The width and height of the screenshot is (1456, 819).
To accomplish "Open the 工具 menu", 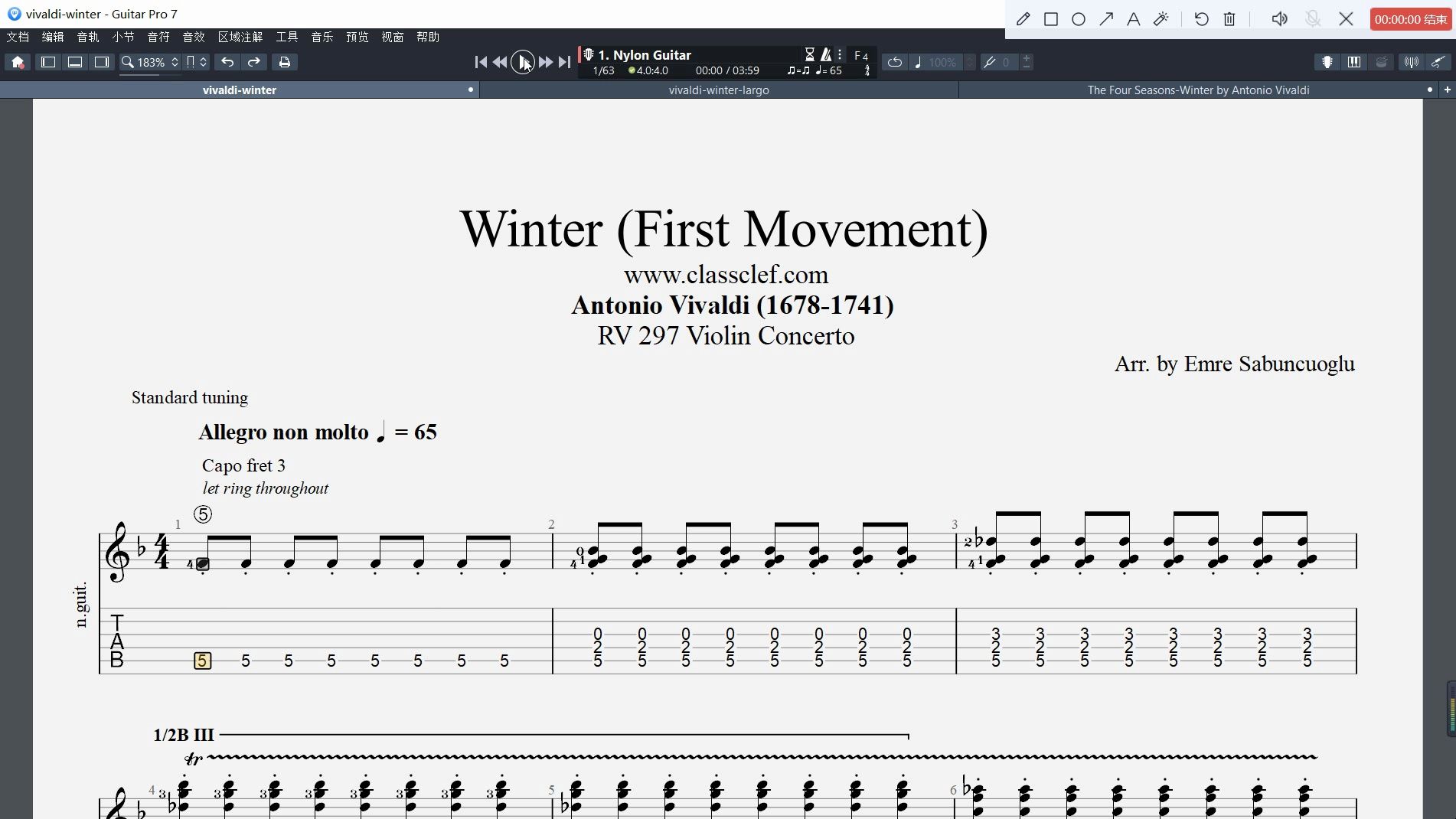I will click(287, 37).
